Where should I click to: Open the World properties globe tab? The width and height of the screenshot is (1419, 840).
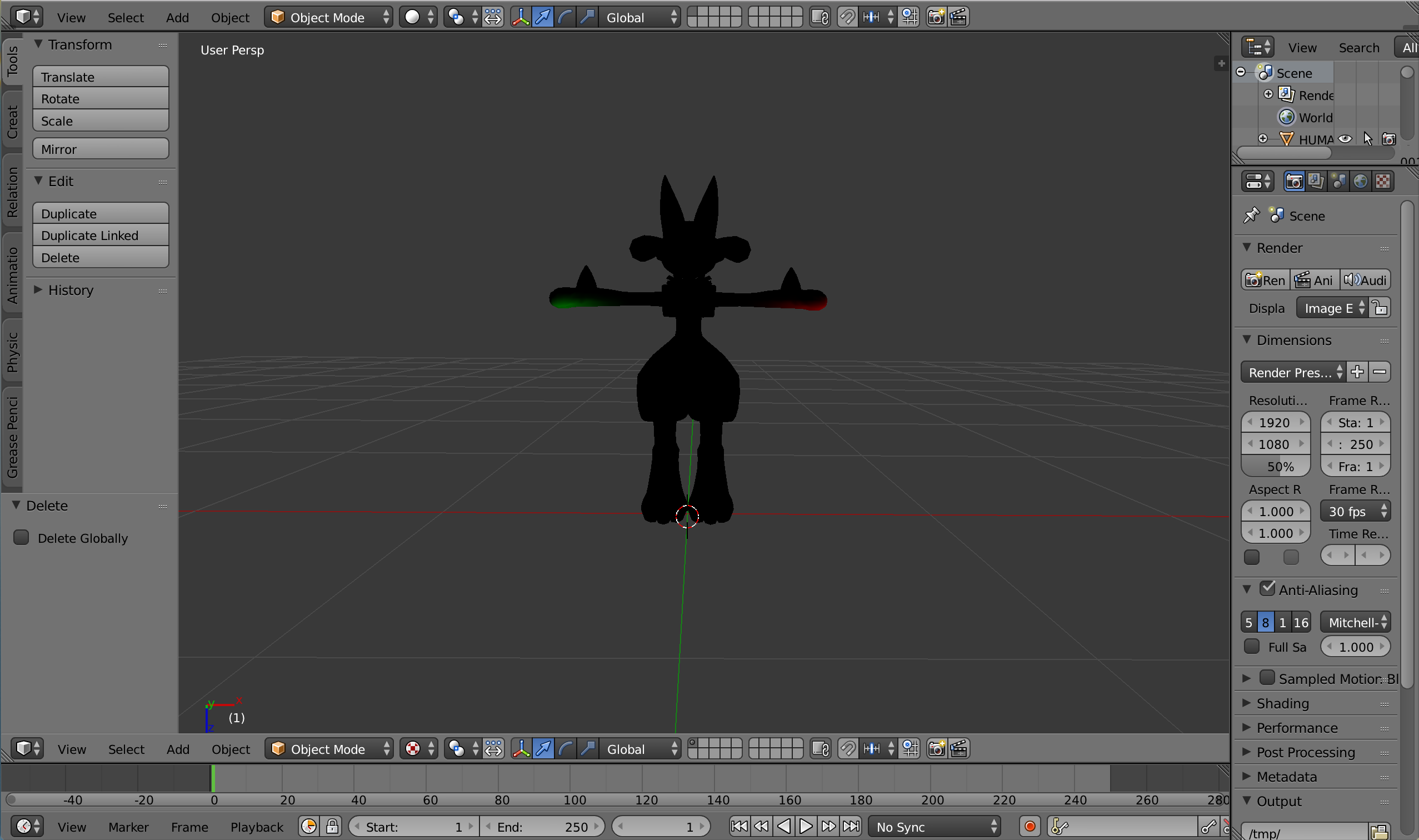(x=1361, y=181)
